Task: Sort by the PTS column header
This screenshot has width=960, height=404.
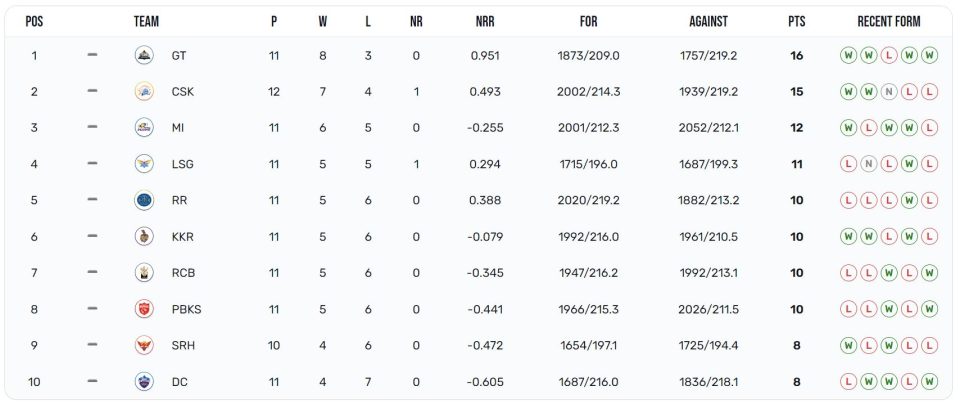Action: [797, 21]
